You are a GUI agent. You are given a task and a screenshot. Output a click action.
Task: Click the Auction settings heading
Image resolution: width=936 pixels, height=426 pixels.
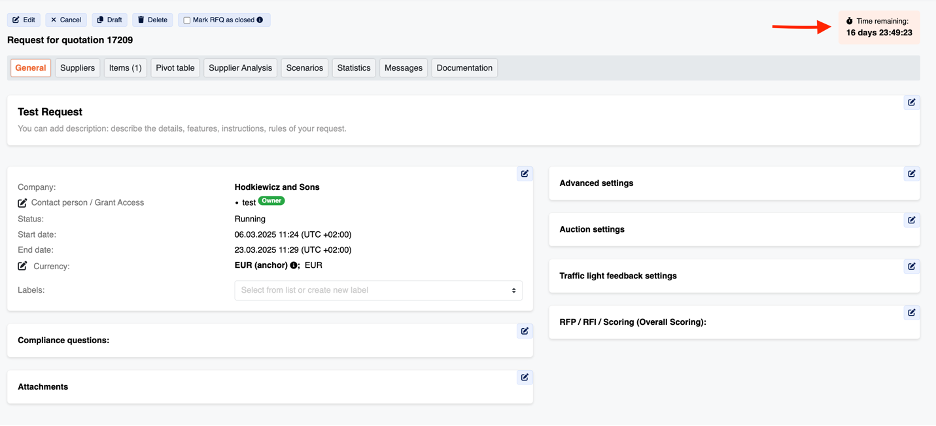point(592,230)
